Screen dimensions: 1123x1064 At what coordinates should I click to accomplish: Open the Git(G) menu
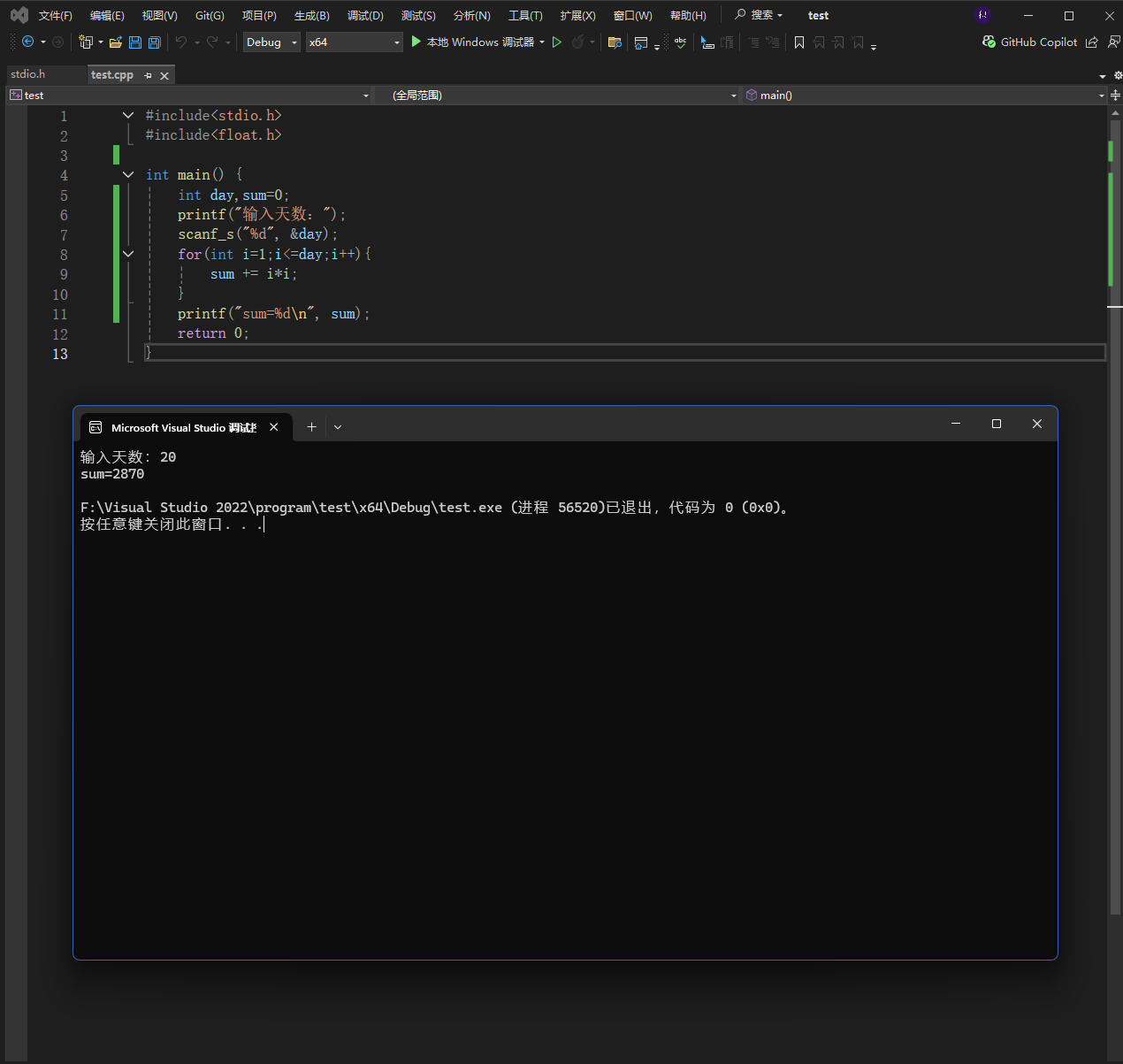coord(210,15)
